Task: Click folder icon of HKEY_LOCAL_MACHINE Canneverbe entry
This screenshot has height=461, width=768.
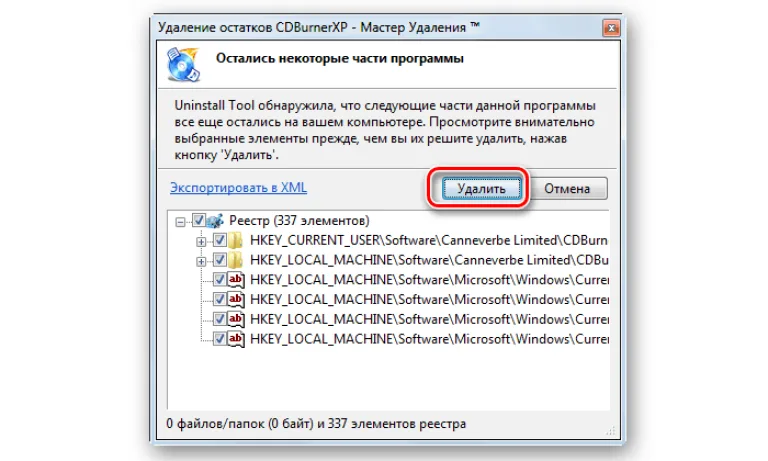Action: [236, 260]
